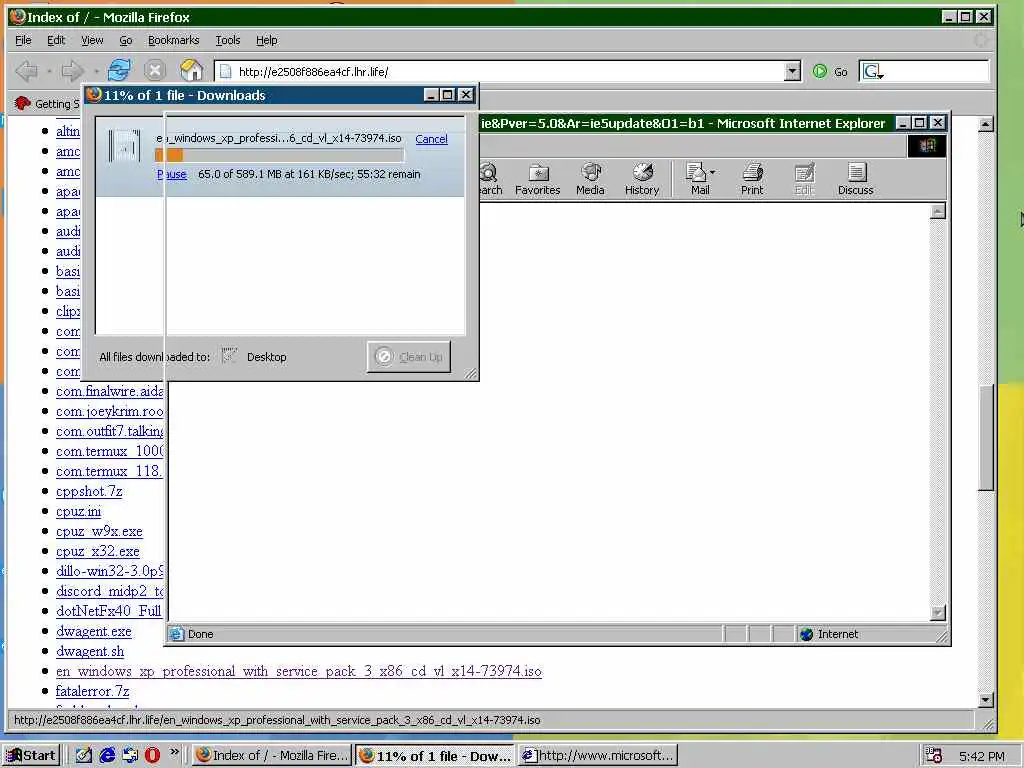
Task: Click the Print button in Internet Explorer
Action: coord(752,179)
